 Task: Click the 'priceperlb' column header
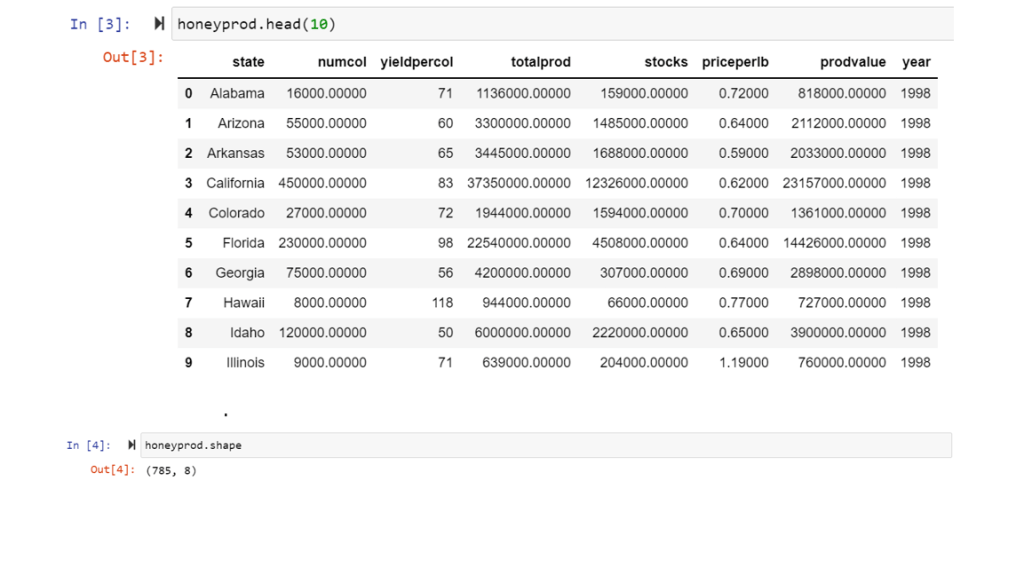735,62
